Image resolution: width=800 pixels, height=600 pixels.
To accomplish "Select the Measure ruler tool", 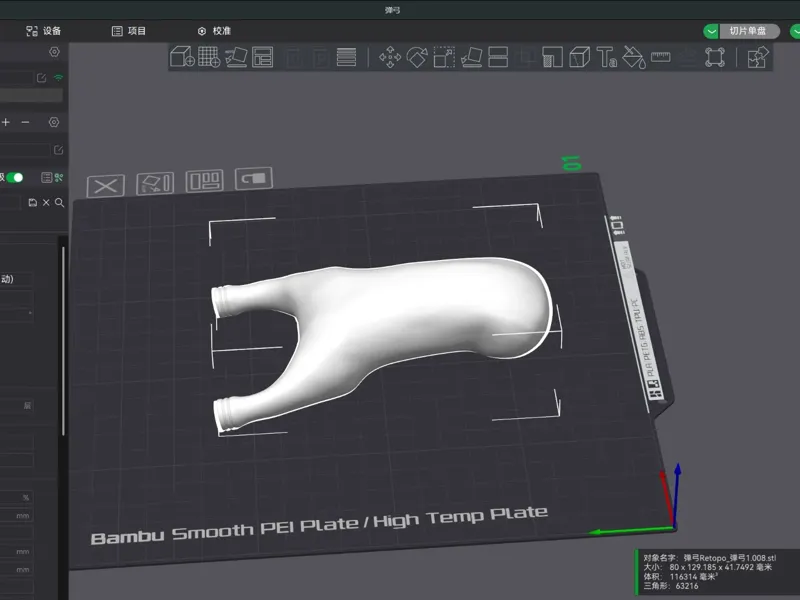I will 660,57.
